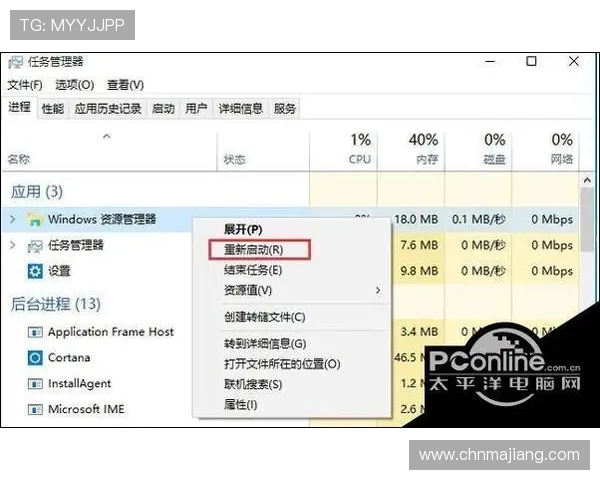The width and height of the screenshot is (600, 480).
Task: Switch to the 性能 tab
Action: (x=53, y=109)
